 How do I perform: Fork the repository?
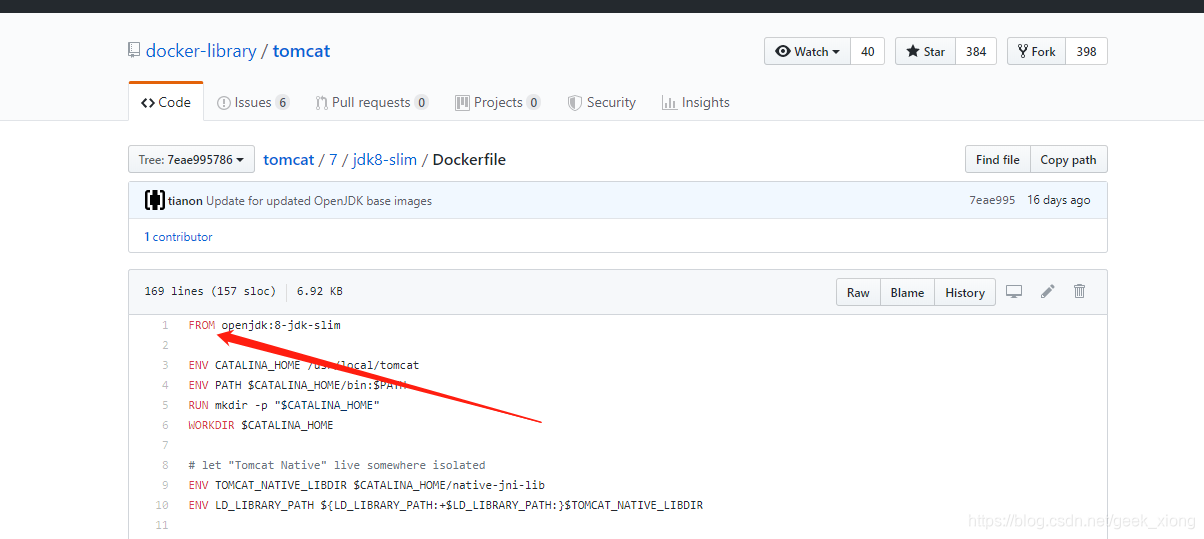pyautogui.click(x=1036, y=52)
